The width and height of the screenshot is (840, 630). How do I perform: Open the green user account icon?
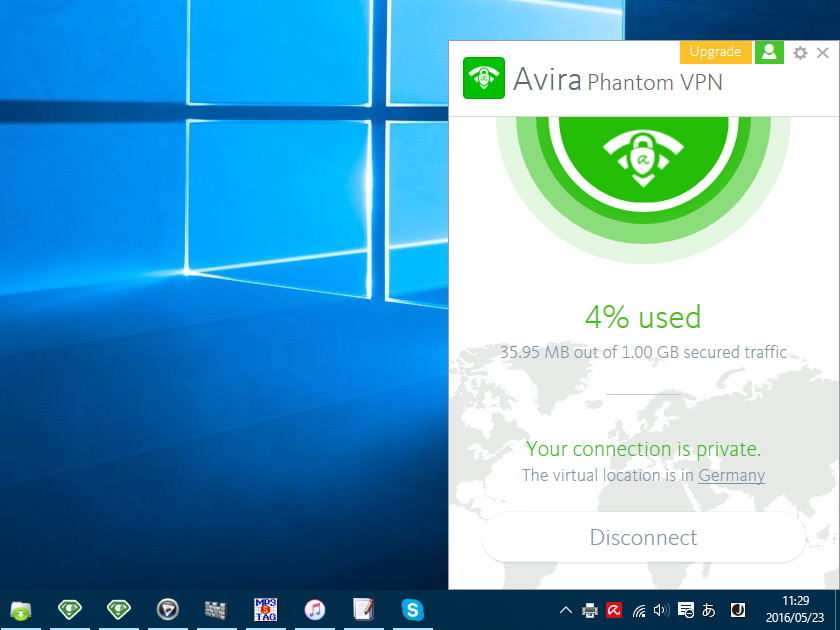(x=769, y=52)
